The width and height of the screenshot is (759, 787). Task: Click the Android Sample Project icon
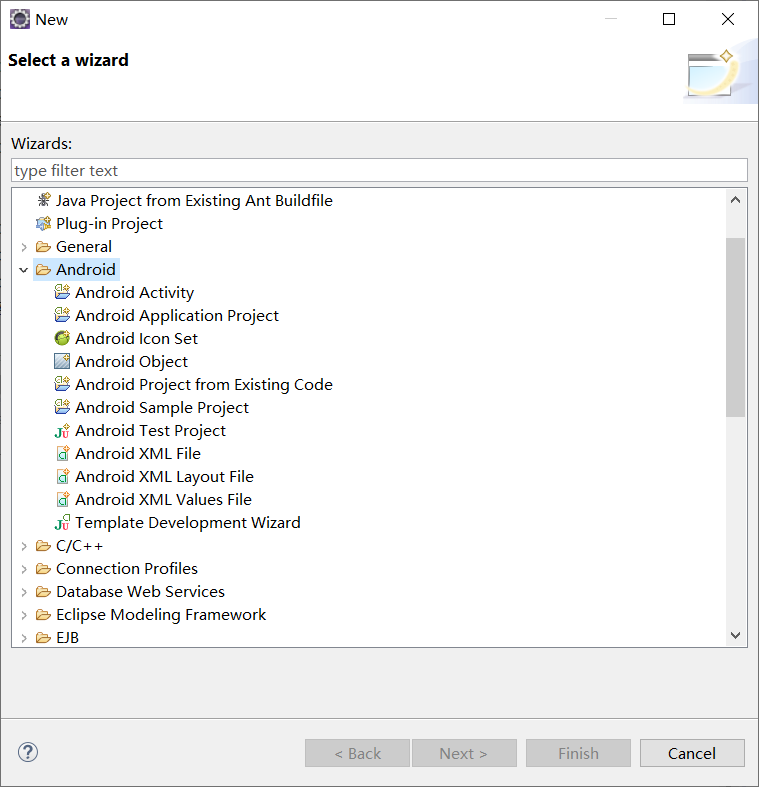point(62,407)
